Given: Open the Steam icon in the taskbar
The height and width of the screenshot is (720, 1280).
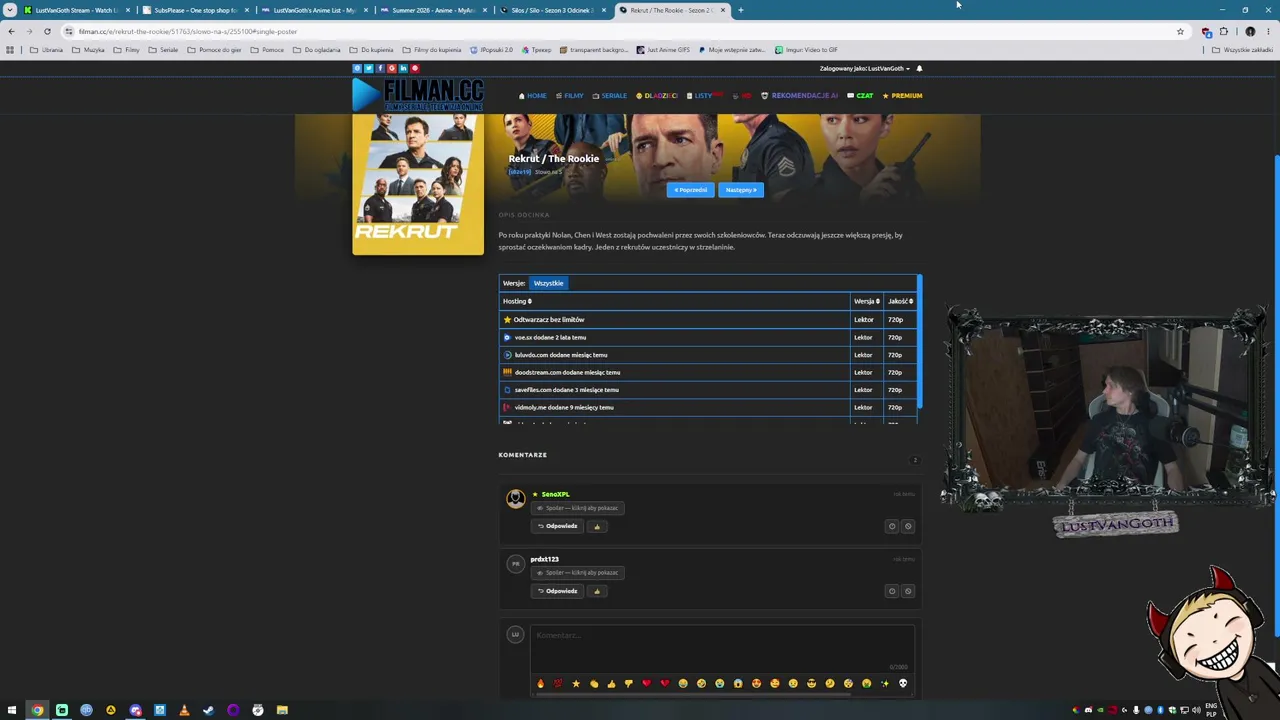Looking at the screenshot, I should tap(208, 710).
